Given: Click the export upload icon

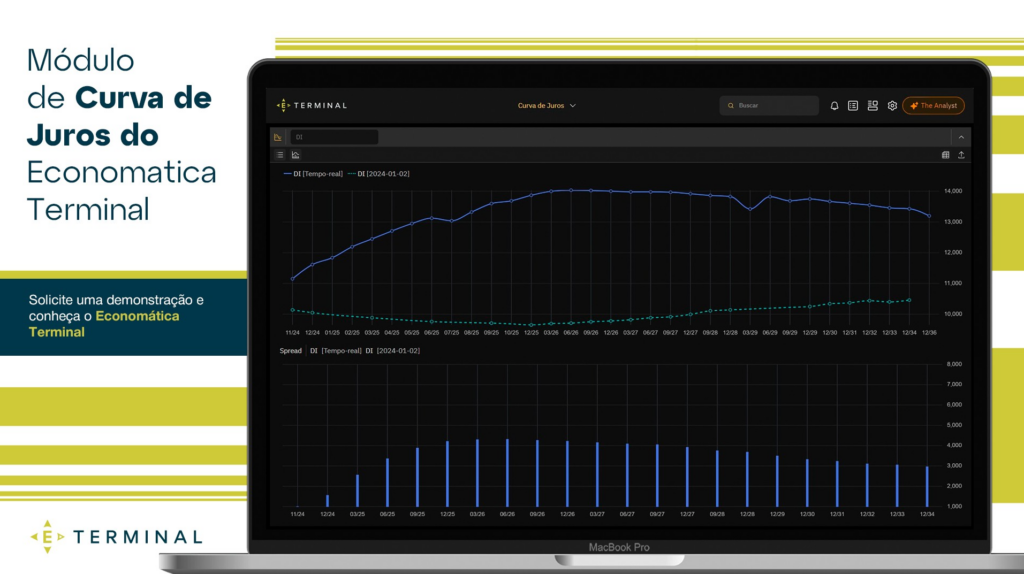Looking at the screenshot, I should pyautogui.click(x=961, y=155).
